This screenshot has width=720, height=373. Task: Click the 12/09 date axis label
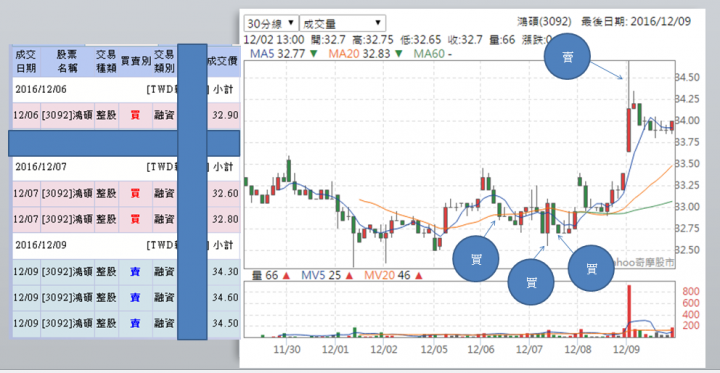click(x=626, y=350)
